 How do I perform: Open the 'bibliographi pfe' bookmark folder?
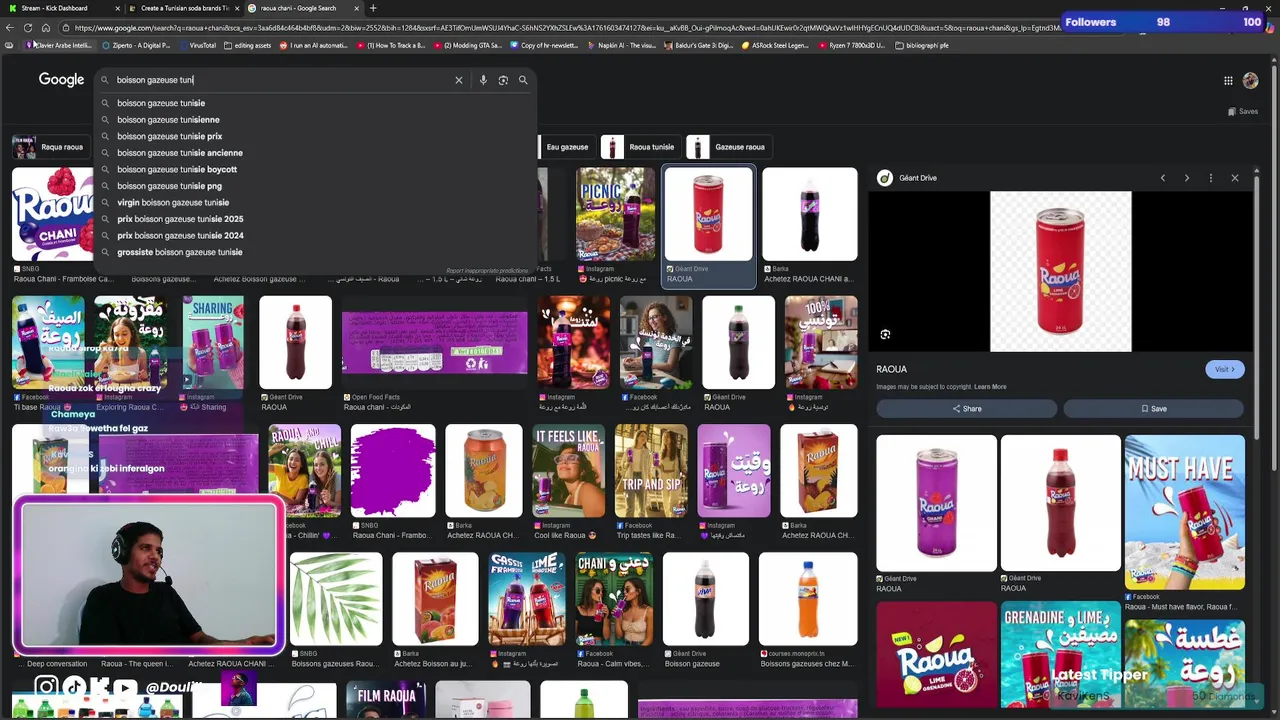(921, 45)
